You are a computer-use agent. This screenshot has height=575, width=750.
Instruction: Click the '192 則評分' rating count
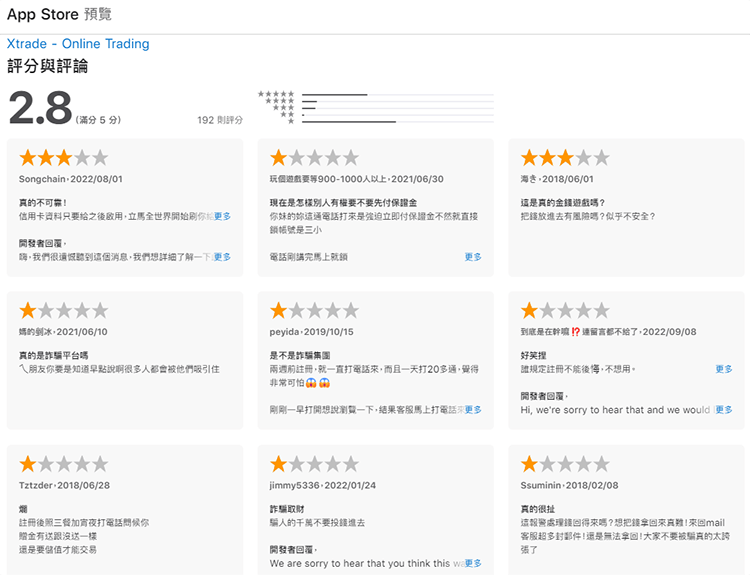[220, 120]
